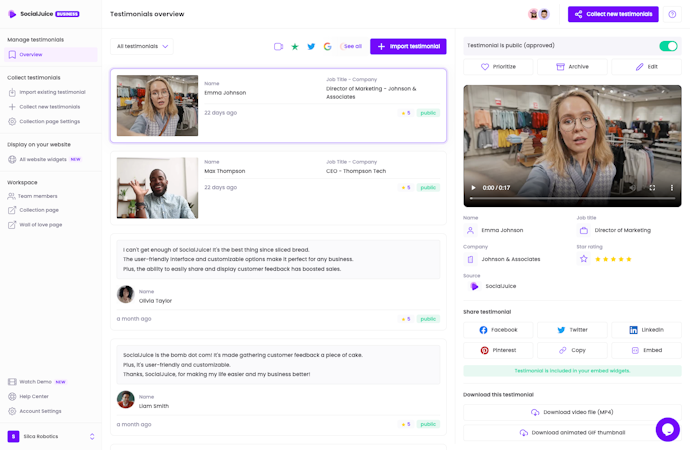Click the public badge on Emma Johnson card
This screenshot has height=450, width=690.
[428, 113]
